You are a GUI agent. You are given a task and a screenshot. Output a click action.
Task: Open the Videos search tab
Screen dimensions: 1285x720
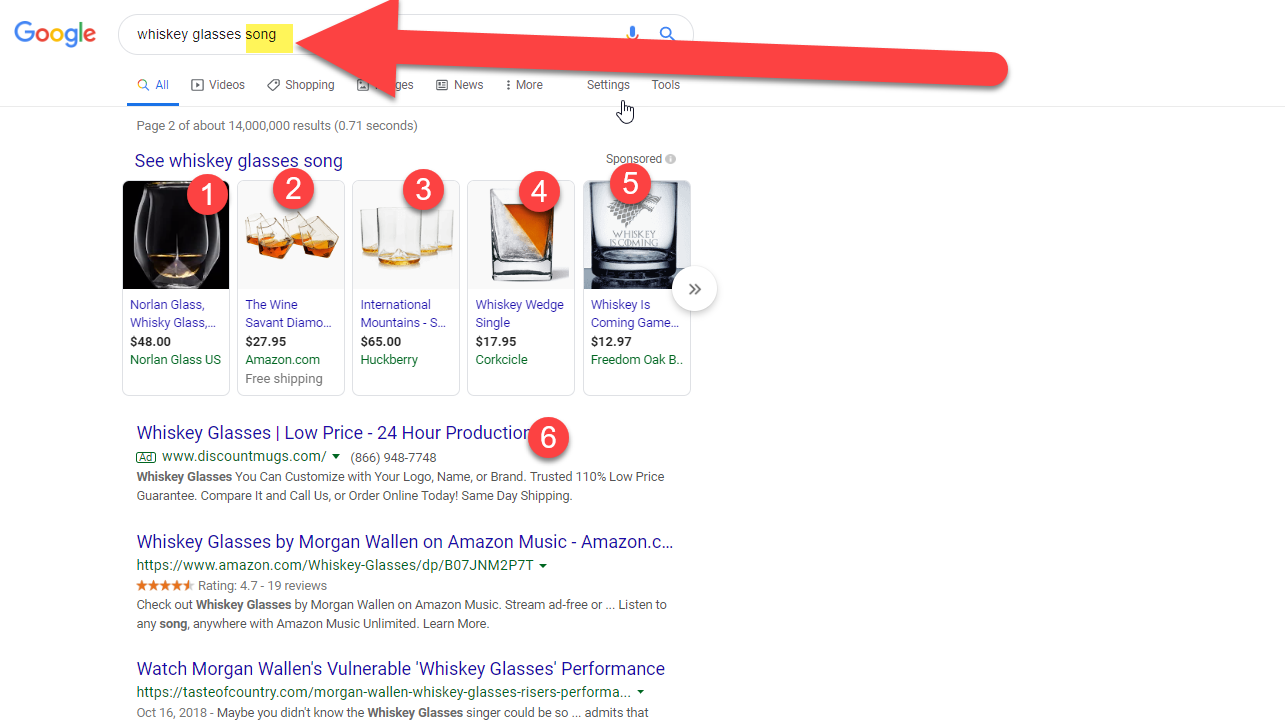218,85
